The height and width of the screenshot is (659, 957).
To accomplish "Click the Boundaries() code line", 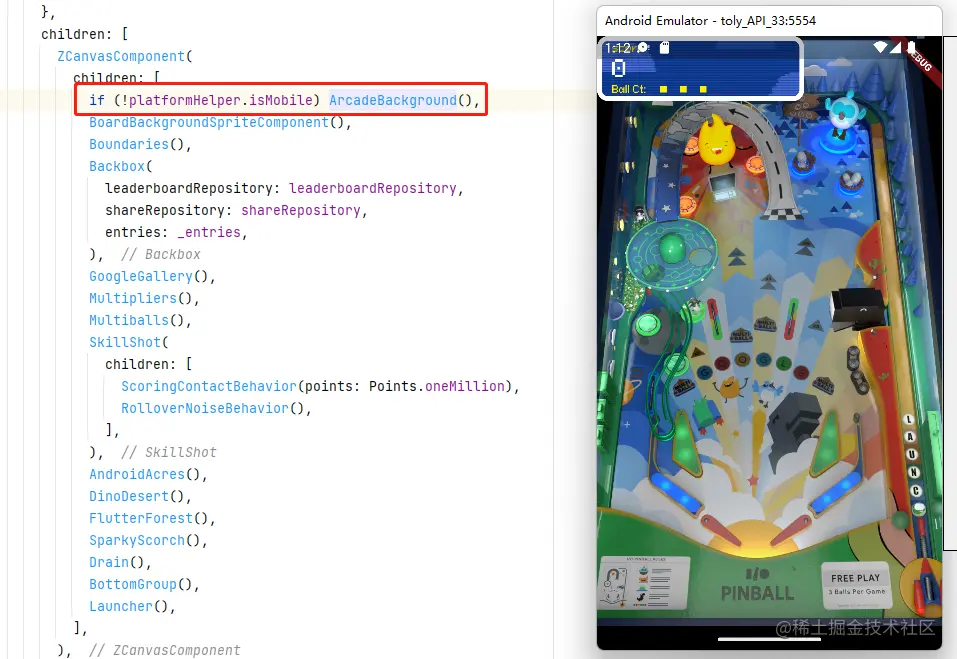I will point(140,144).
